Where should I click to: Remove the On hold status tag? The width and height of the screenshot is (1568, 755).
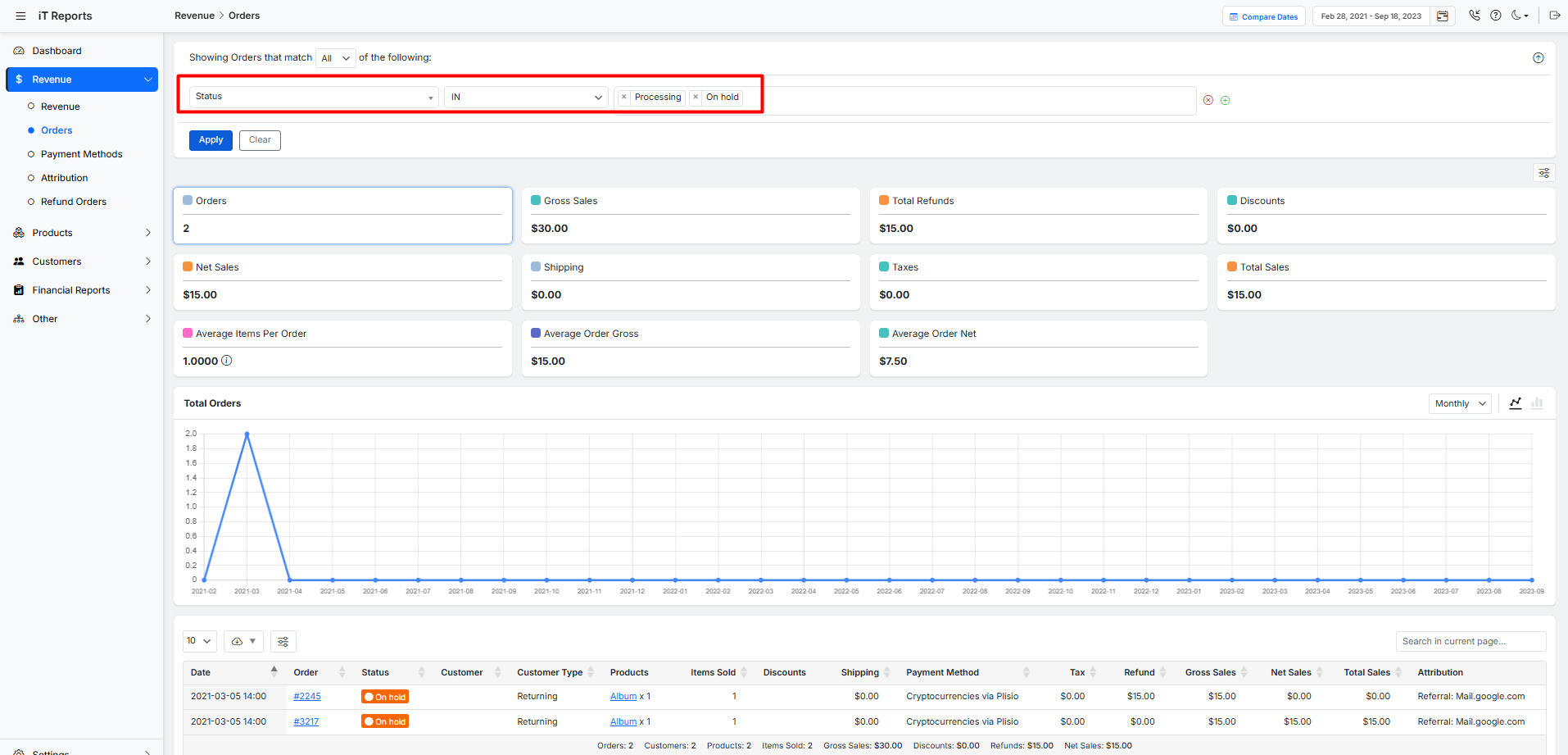[x=696, y=97]
